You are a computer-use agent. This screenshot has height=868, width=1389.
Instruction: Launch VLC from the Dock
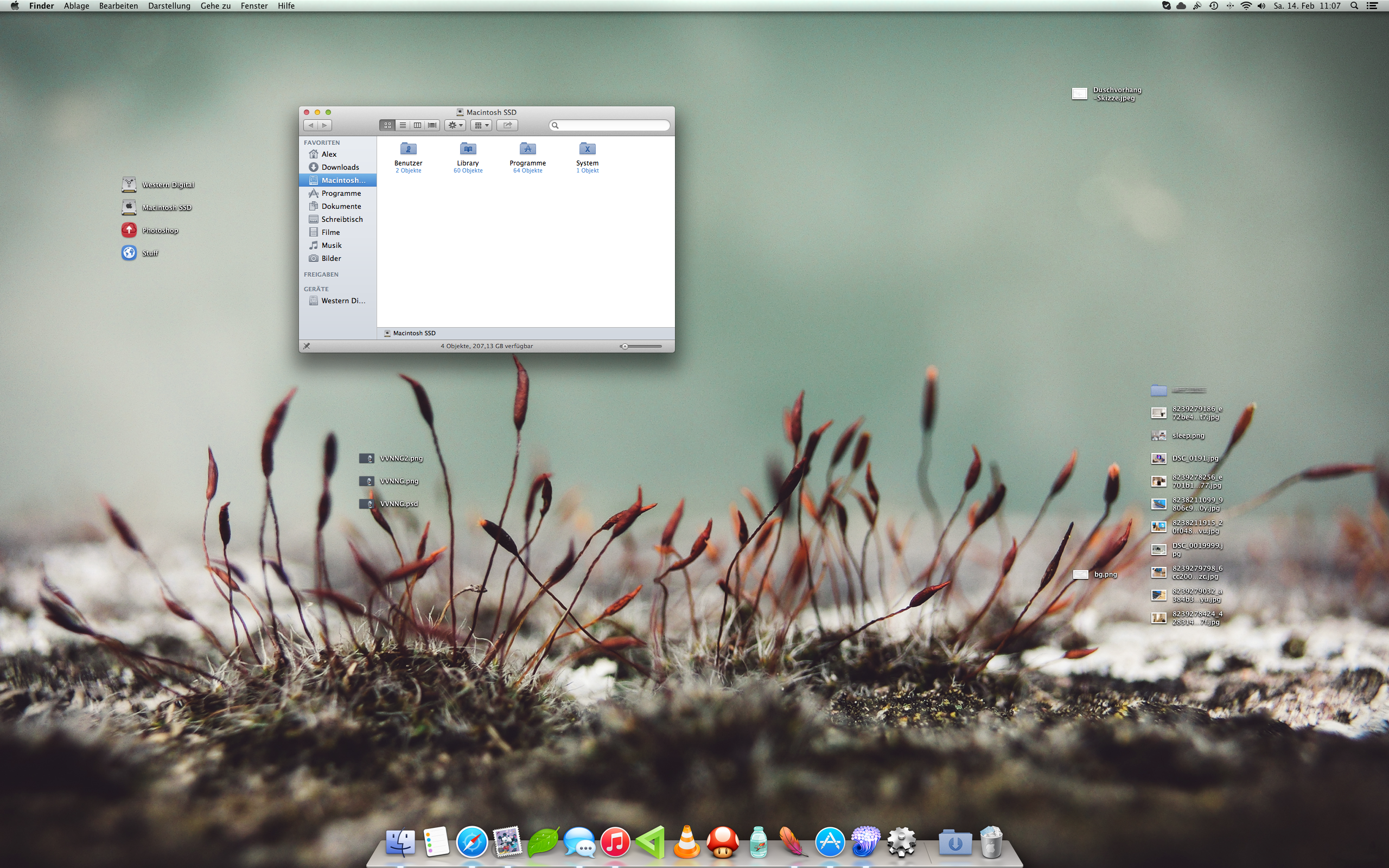coord(686,842)
